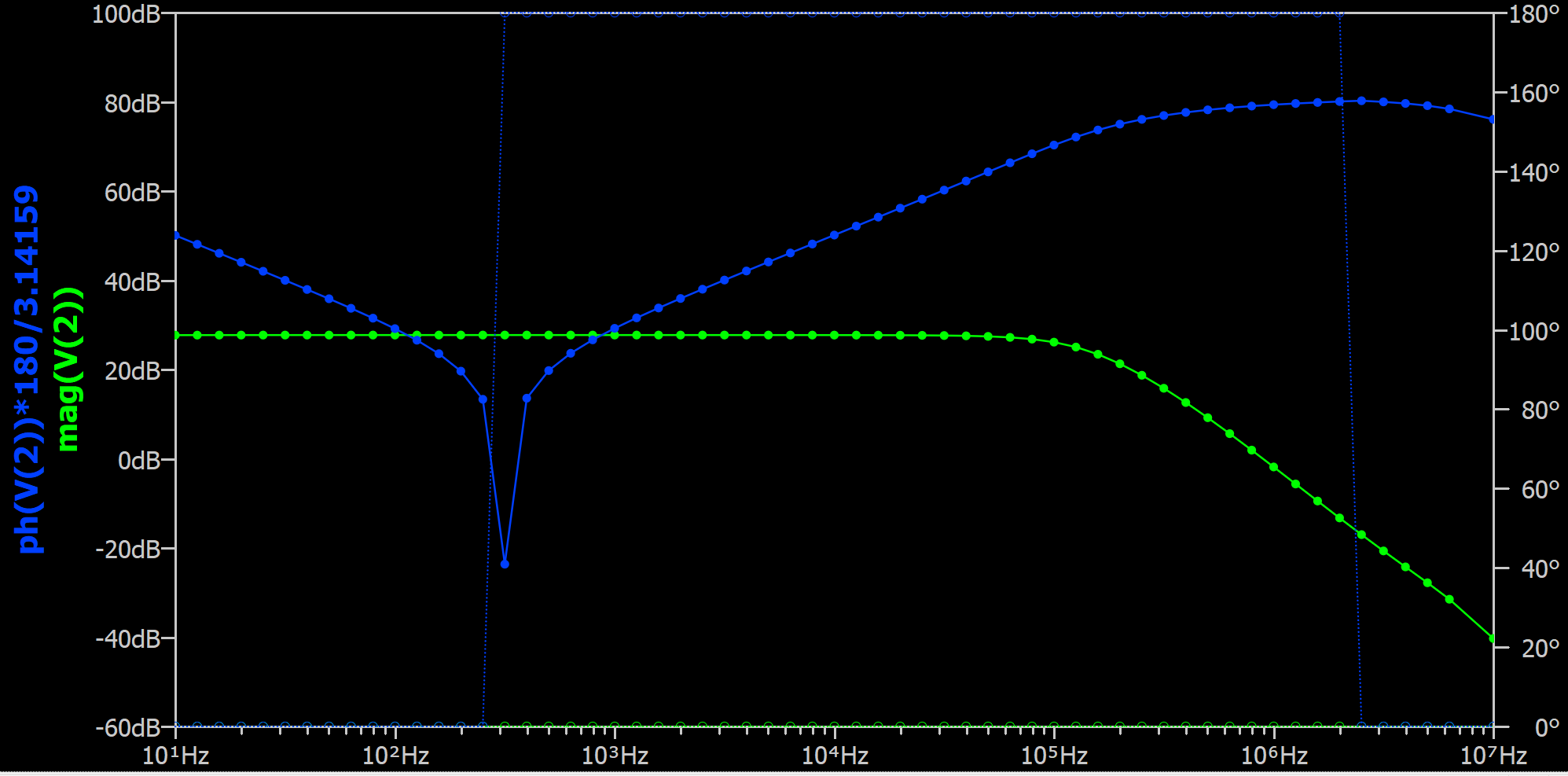Image resolution: width=1568 pixels, height=776 pixels.
Task: Click the 0° right axis label
Action: point(1547,727)
